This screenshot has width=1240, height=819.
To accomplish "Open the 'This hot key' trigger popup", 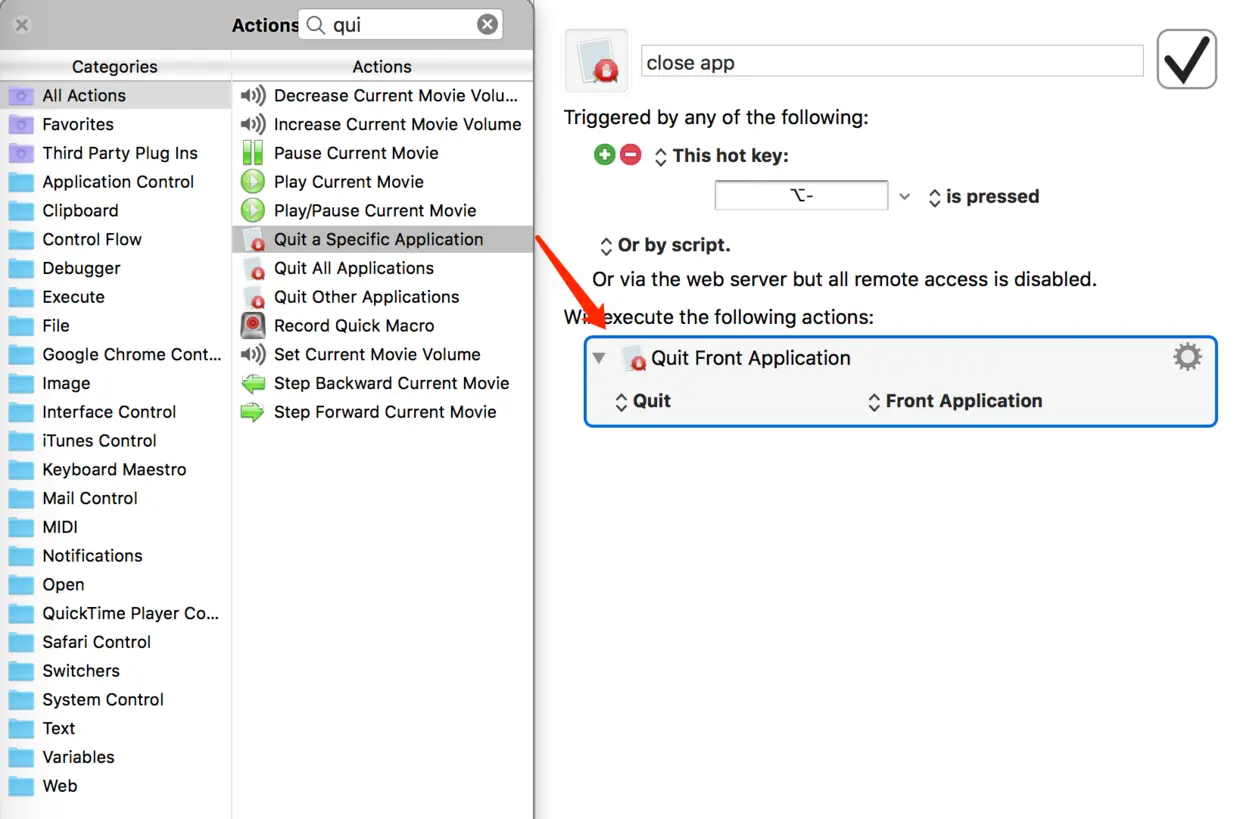I will pyautogui.click(x=721, y=156).
